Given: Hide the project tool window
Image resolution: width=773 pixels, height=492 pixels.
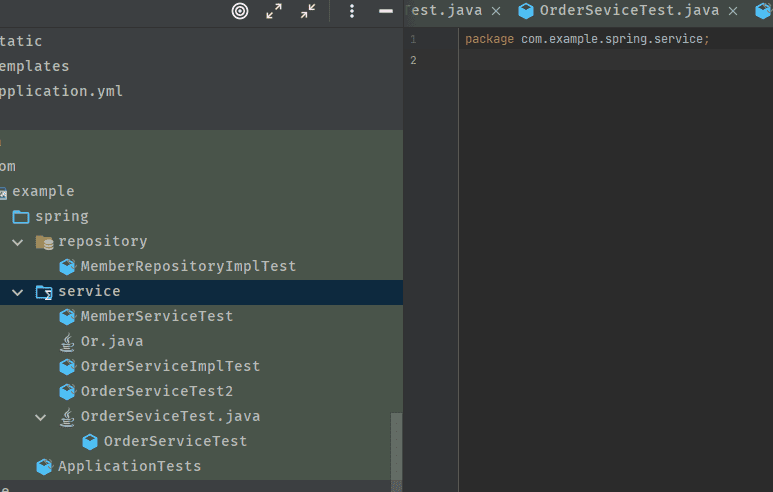Looking at the screenshot, I should point(386,11).
